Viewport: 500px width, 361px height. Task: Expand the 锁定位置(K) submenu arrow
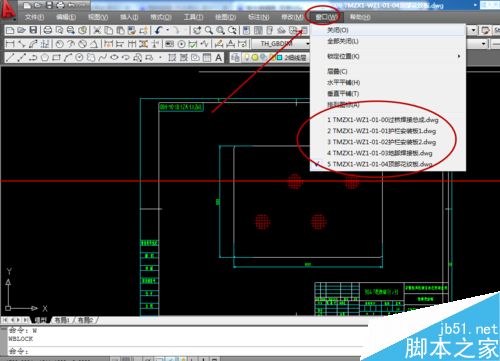tap(459, 56)
